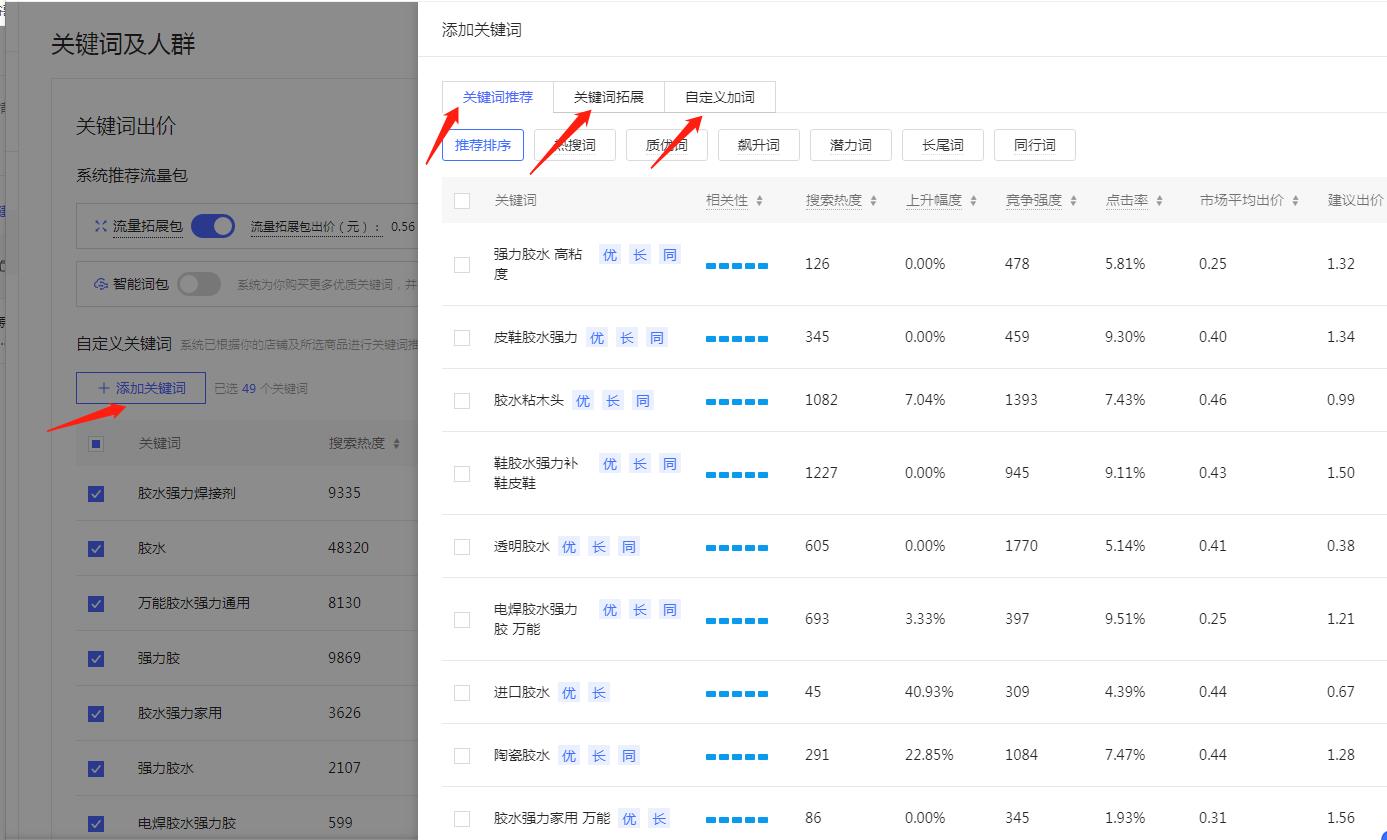1387x840 pixels.
Task: Check the select-all box in recommendation table header
Action: 462,201
